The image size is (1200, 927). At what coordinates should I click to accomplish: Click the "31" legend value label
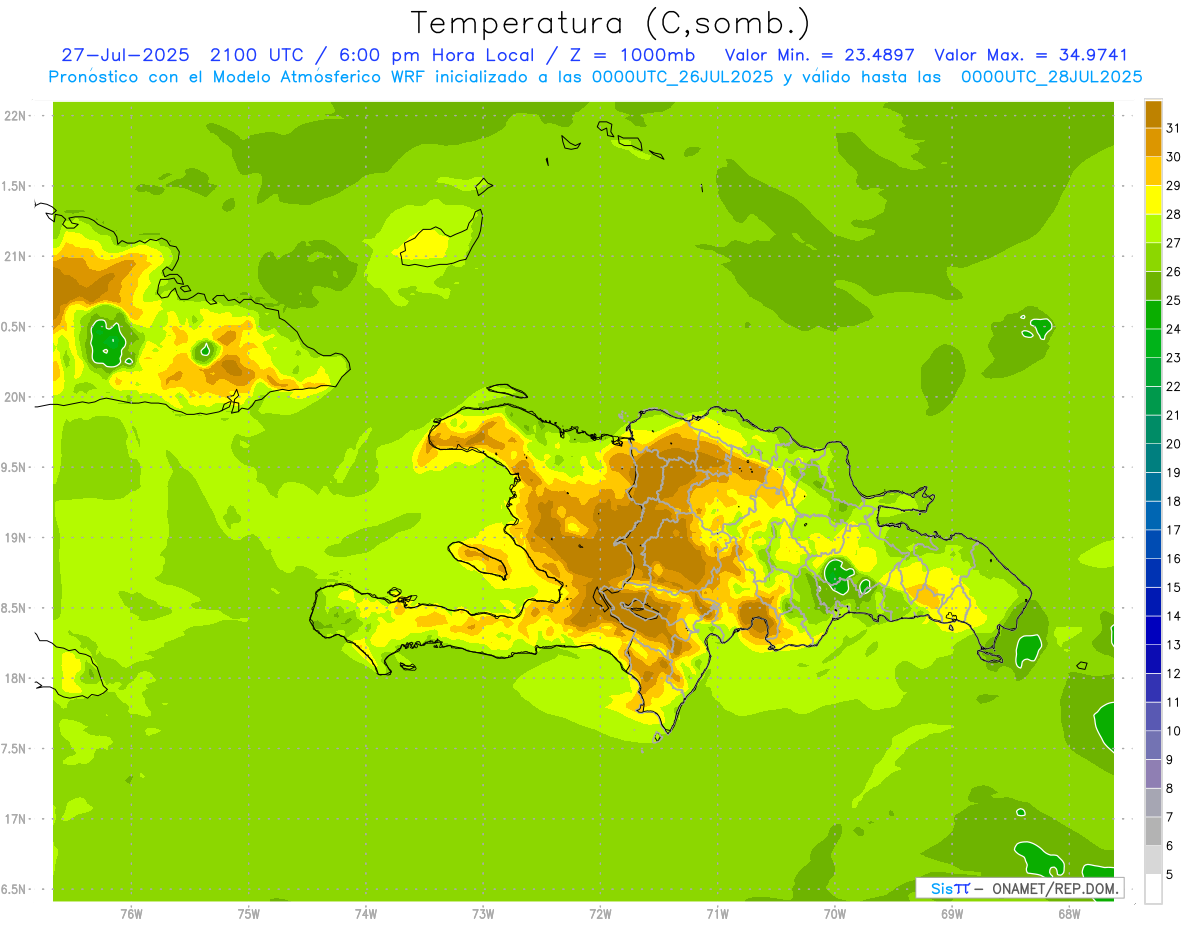1174,129
